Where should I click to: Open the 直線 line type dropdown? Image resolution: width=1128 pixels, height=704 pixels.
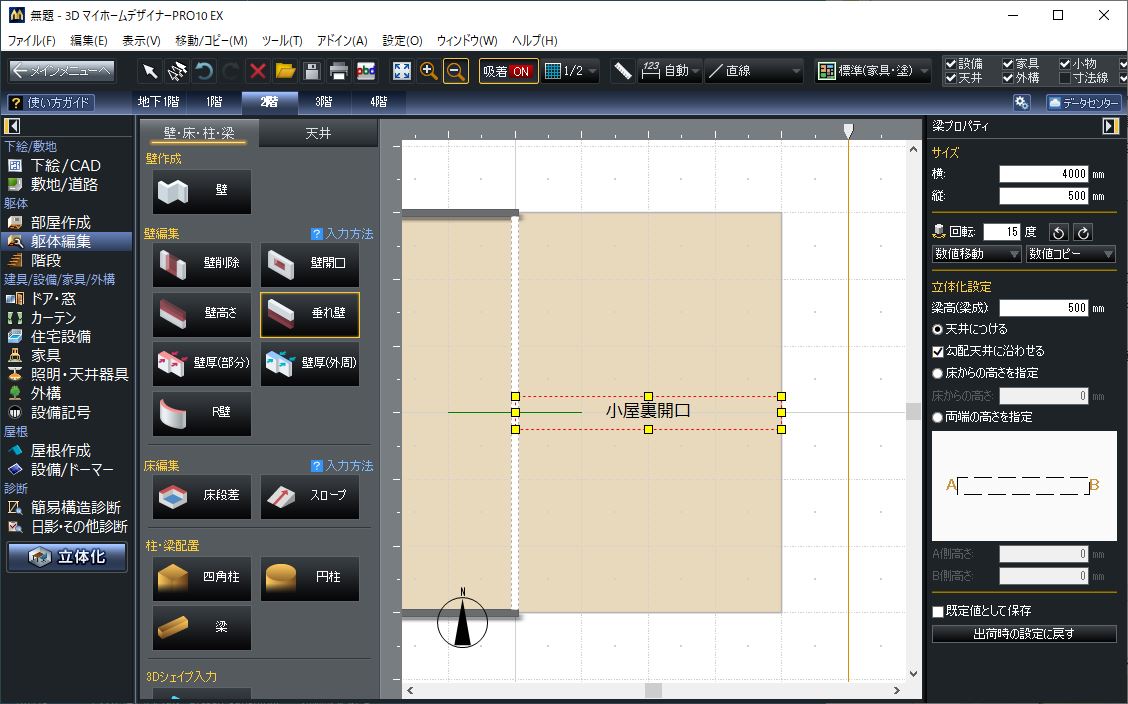[754, 71]
